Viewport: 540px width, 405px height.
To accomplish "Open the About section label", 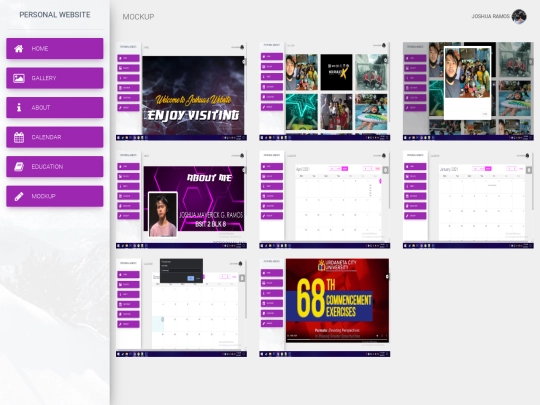I will tap(41, 107).
